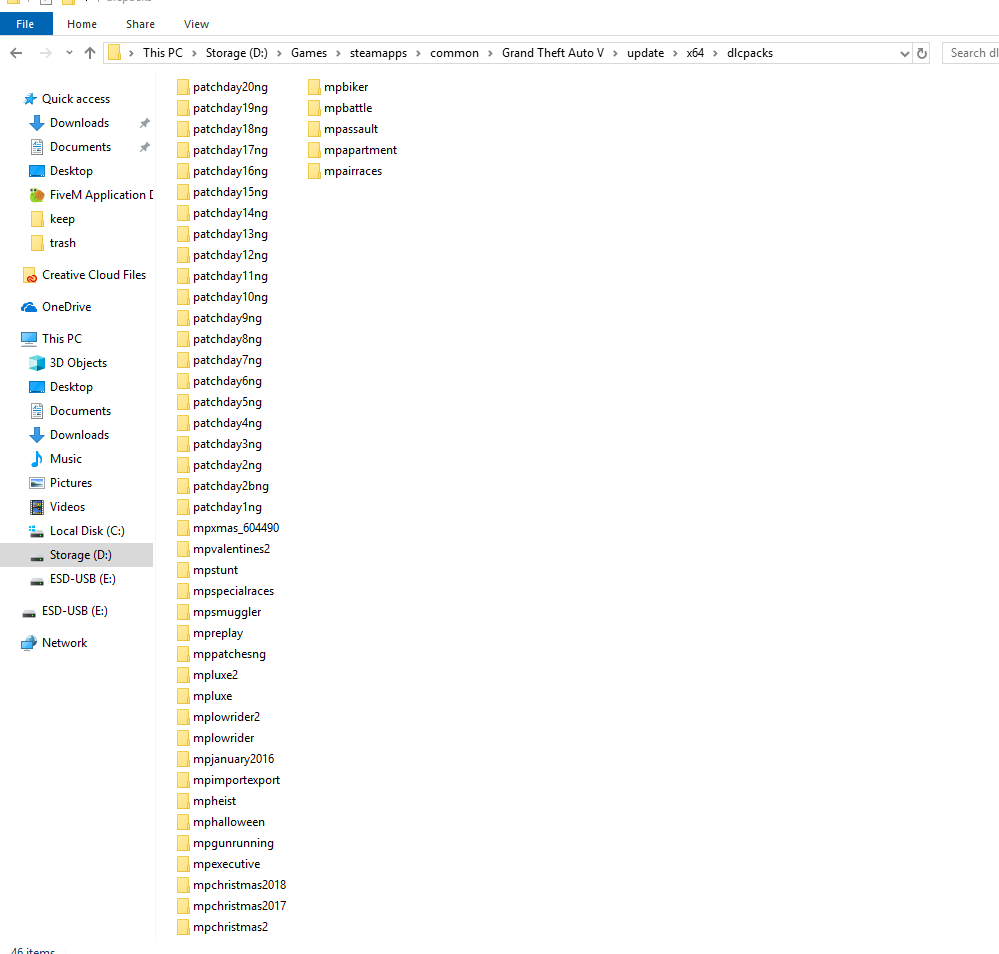
Task: Open the File ribbon tab
Action: tap(25, 24)
